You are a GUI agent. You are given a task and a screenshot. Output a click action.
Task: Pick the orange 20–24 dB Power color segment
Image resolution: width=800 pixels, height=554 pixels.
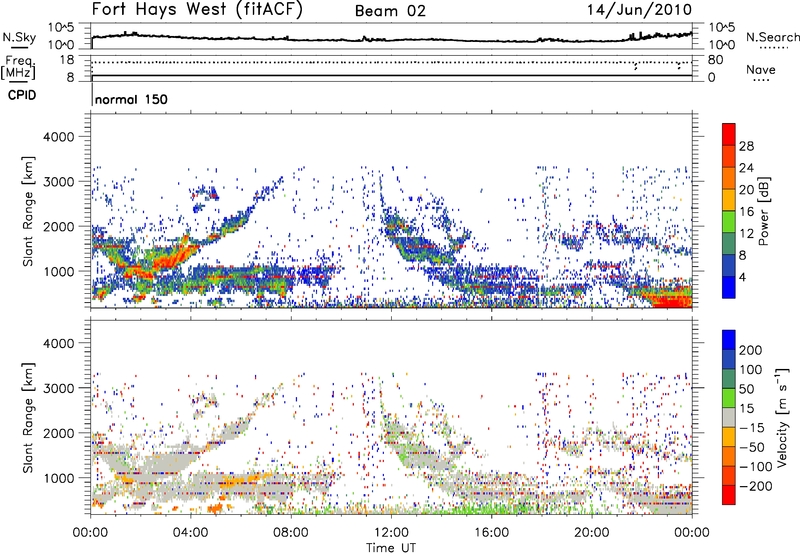point(729,178)
